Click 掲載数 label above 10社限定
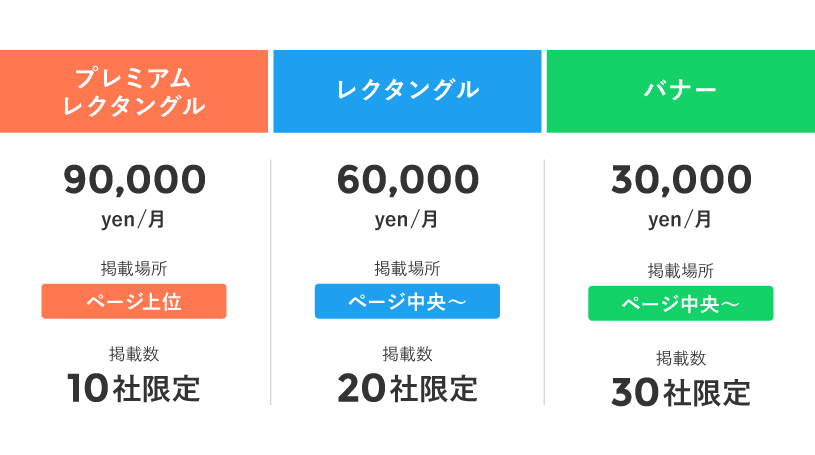This screenshot has height=455, width=815. tap(134, 354)
